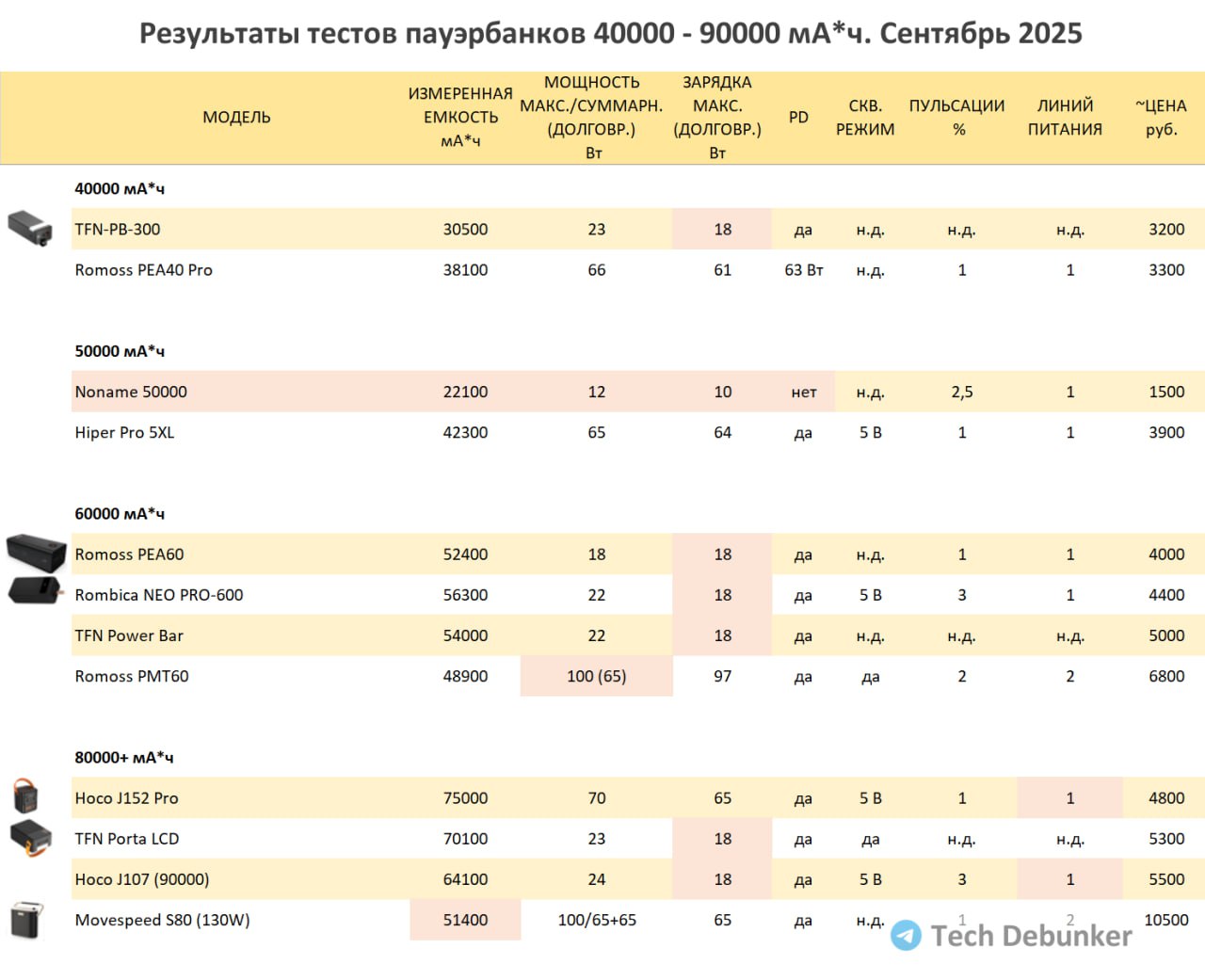Image resolution: width=1205 pixels, height=980 pixels.
Task: Click measured capacity 70100 for TFN Porta LCD
Action: click(x=466, y=839)
